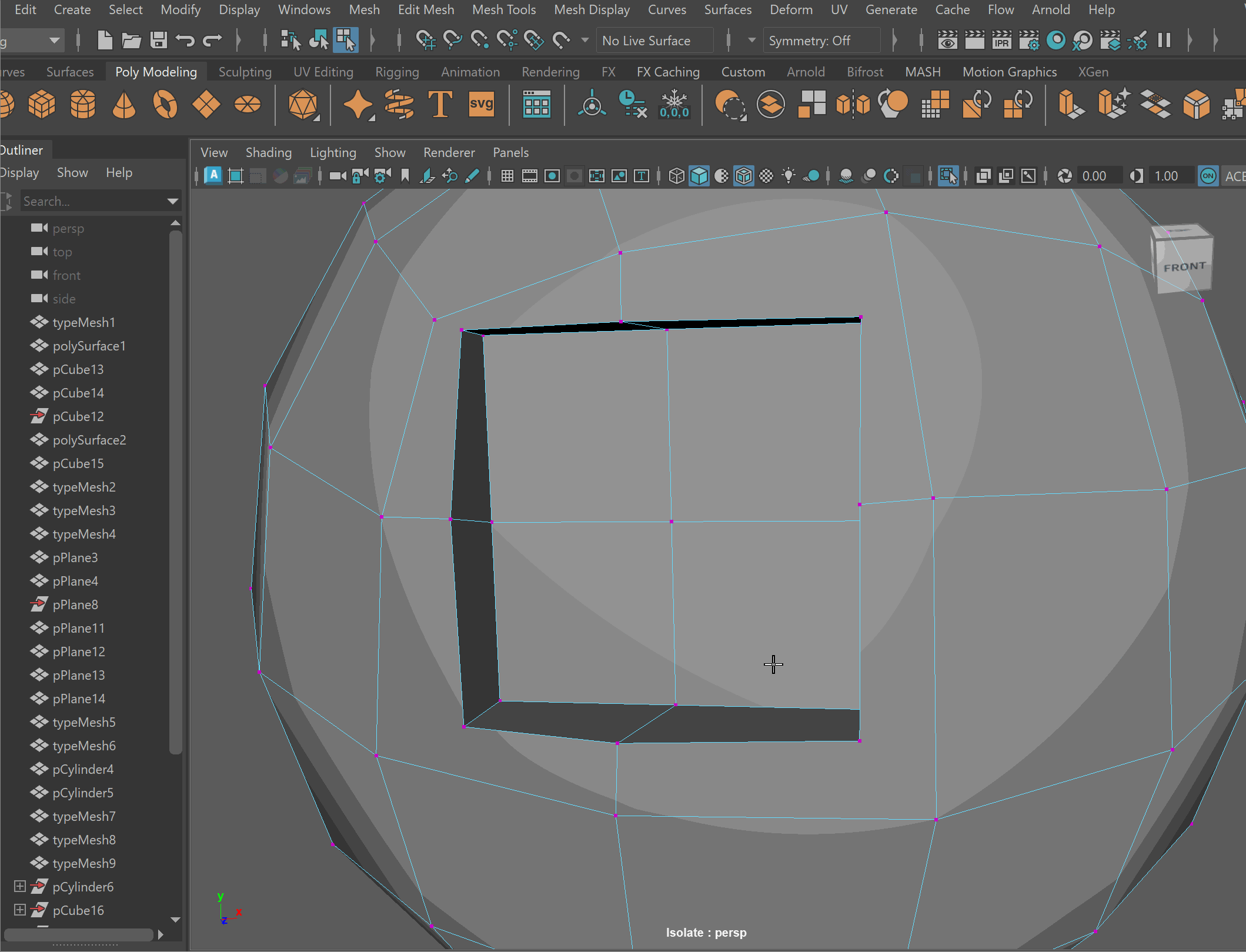Click the Mirror shelf icon
1246x952 pixels.
(853, 105)
